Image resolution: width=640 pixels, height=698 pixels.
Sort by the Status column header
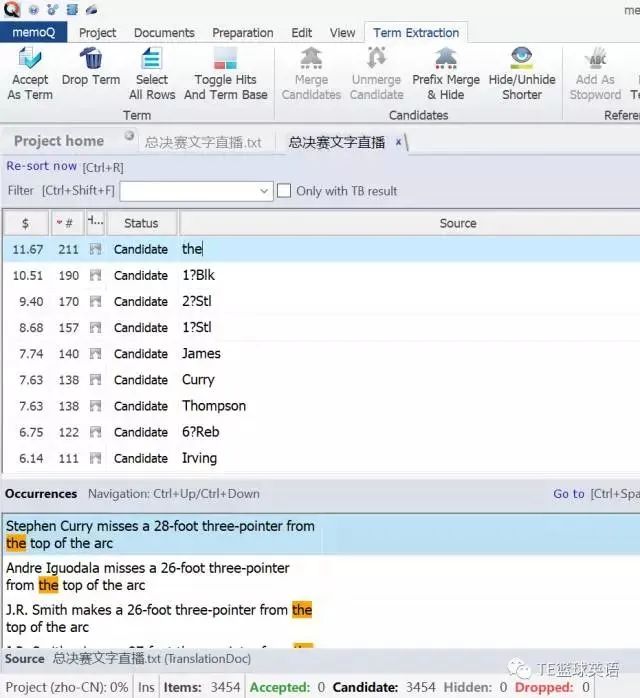(141, 223)
